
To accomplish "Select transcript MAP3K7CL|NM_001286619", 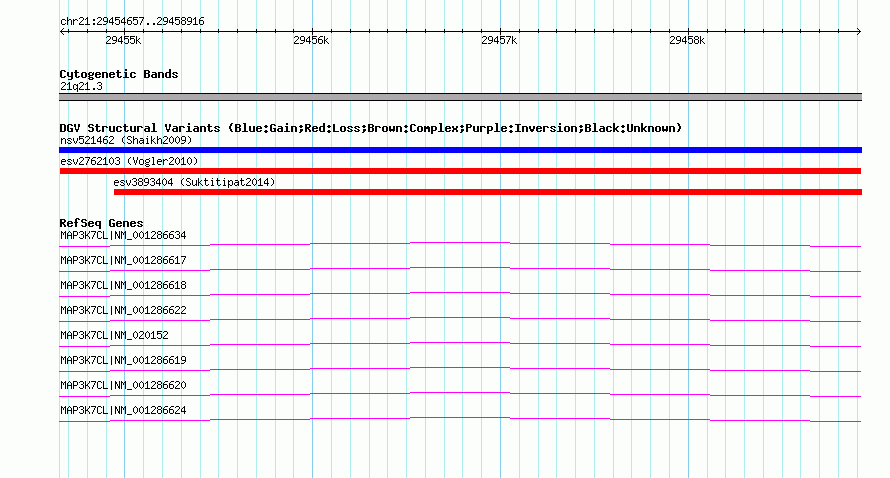I will click(x=123, y=360).
